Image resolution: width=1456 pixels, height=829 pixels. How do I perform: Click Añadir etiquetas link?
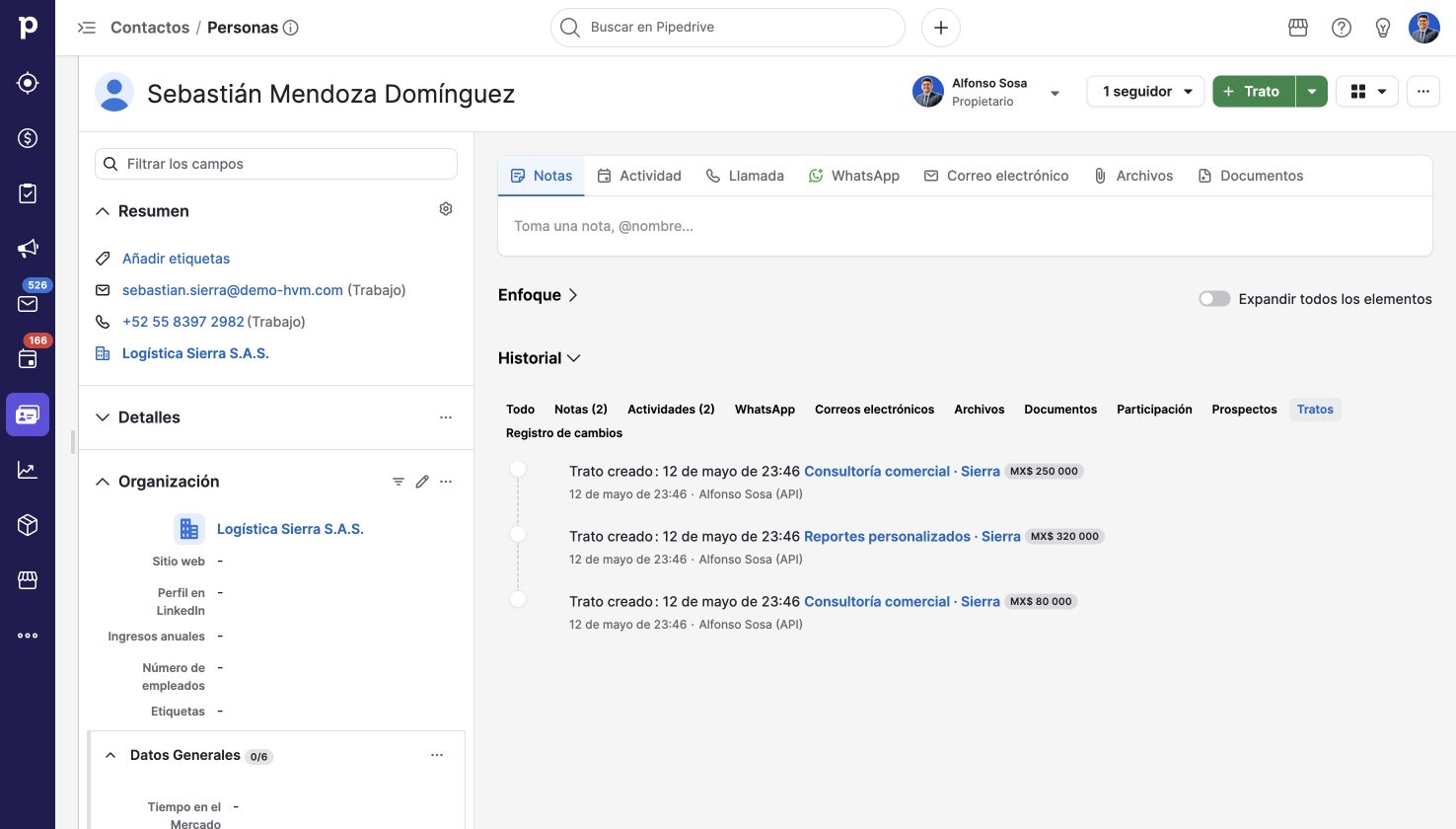click(176, 259)
